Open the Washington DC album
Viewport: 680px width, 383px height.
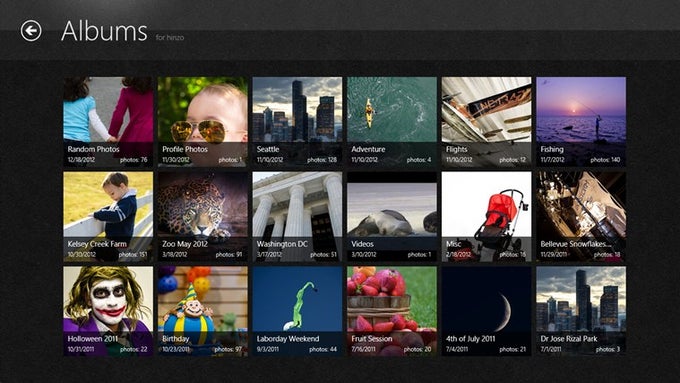[297, 216]
